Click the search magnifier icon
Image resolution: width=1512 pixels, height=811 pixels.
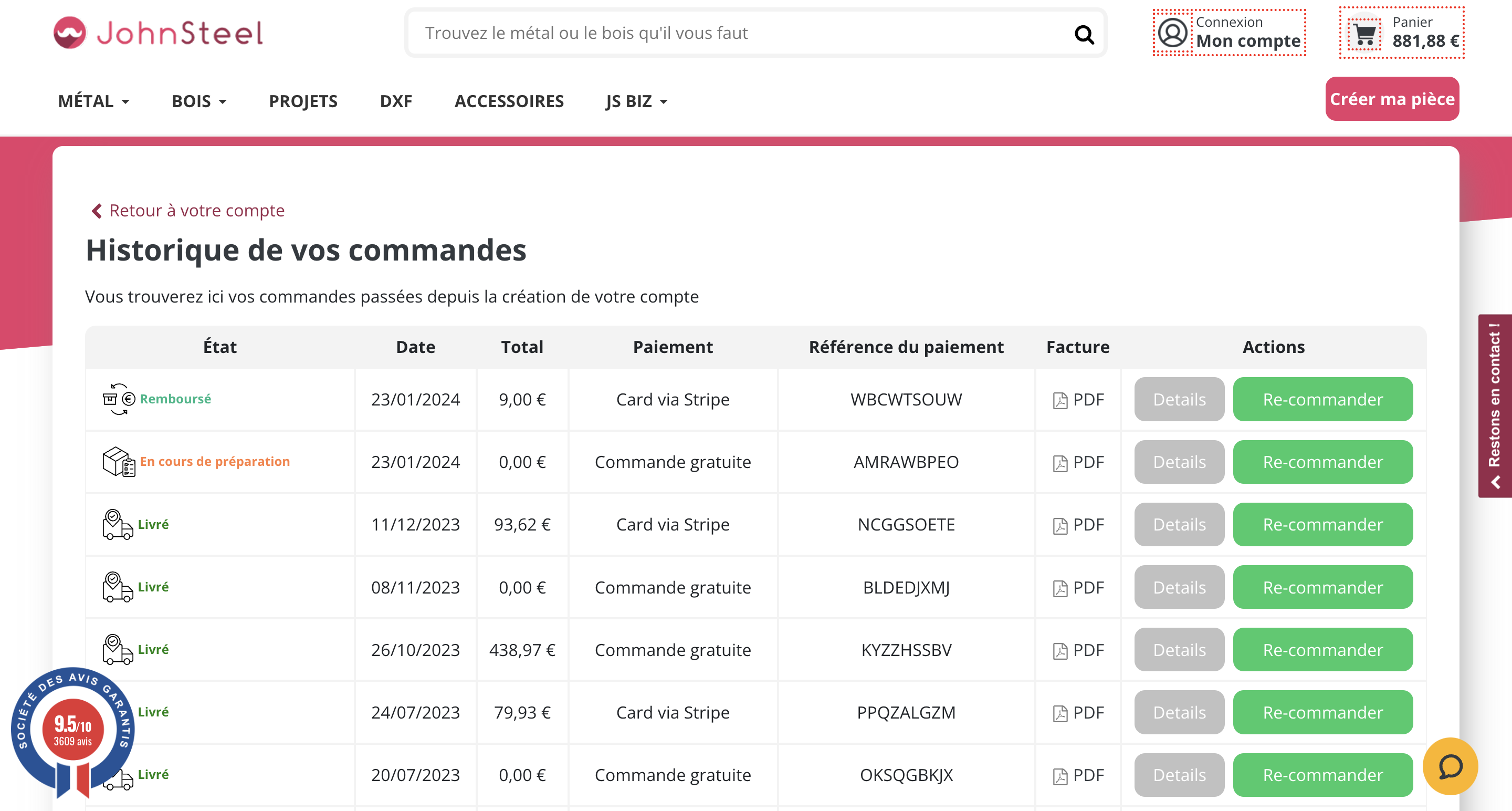coord(1084,35)
